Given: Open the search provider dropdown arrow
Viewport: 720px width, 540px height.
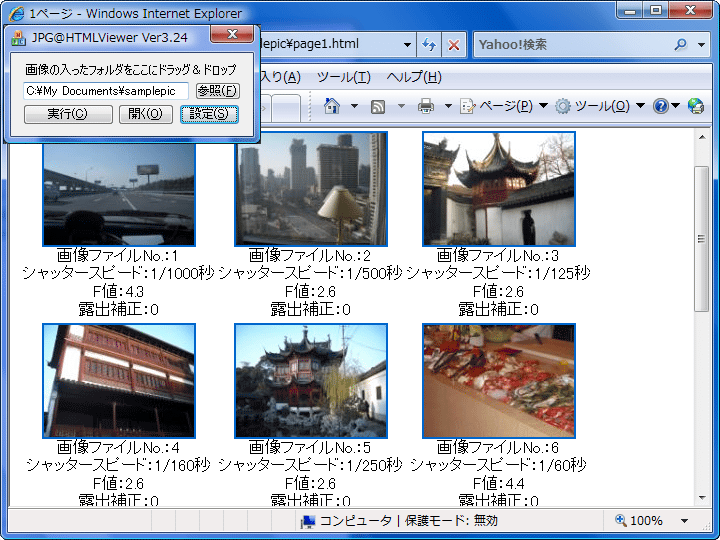Looking at the screenshot, I should pos(701,45).
